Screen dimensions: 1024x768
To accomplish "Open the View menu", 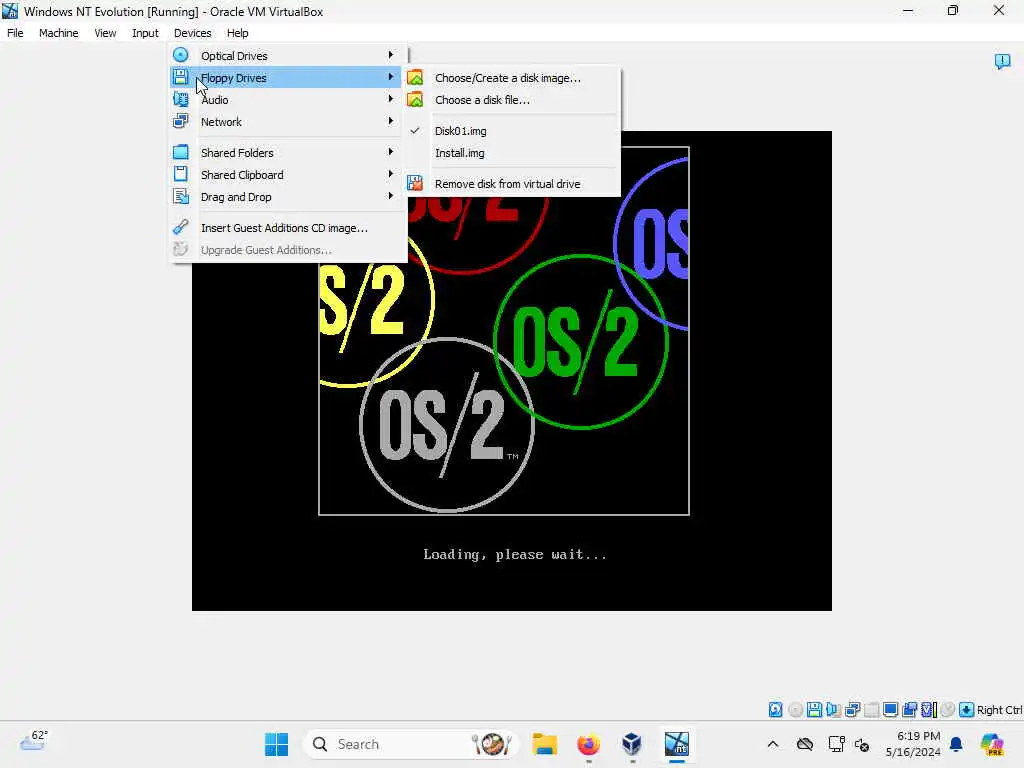I will [105, 33].
